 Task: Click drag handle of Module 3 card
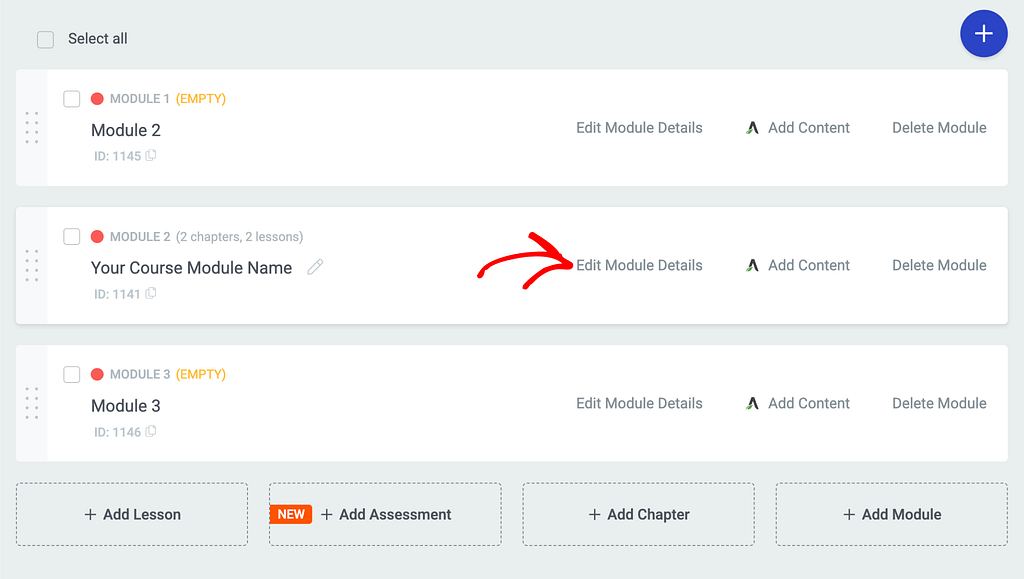31,404
